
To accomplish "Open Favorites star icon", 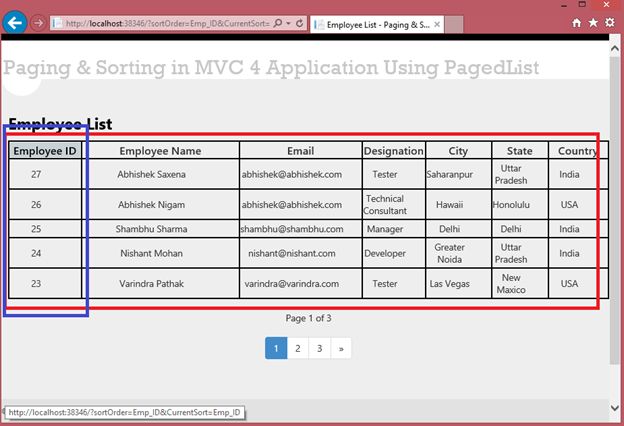I will (593, 23).
